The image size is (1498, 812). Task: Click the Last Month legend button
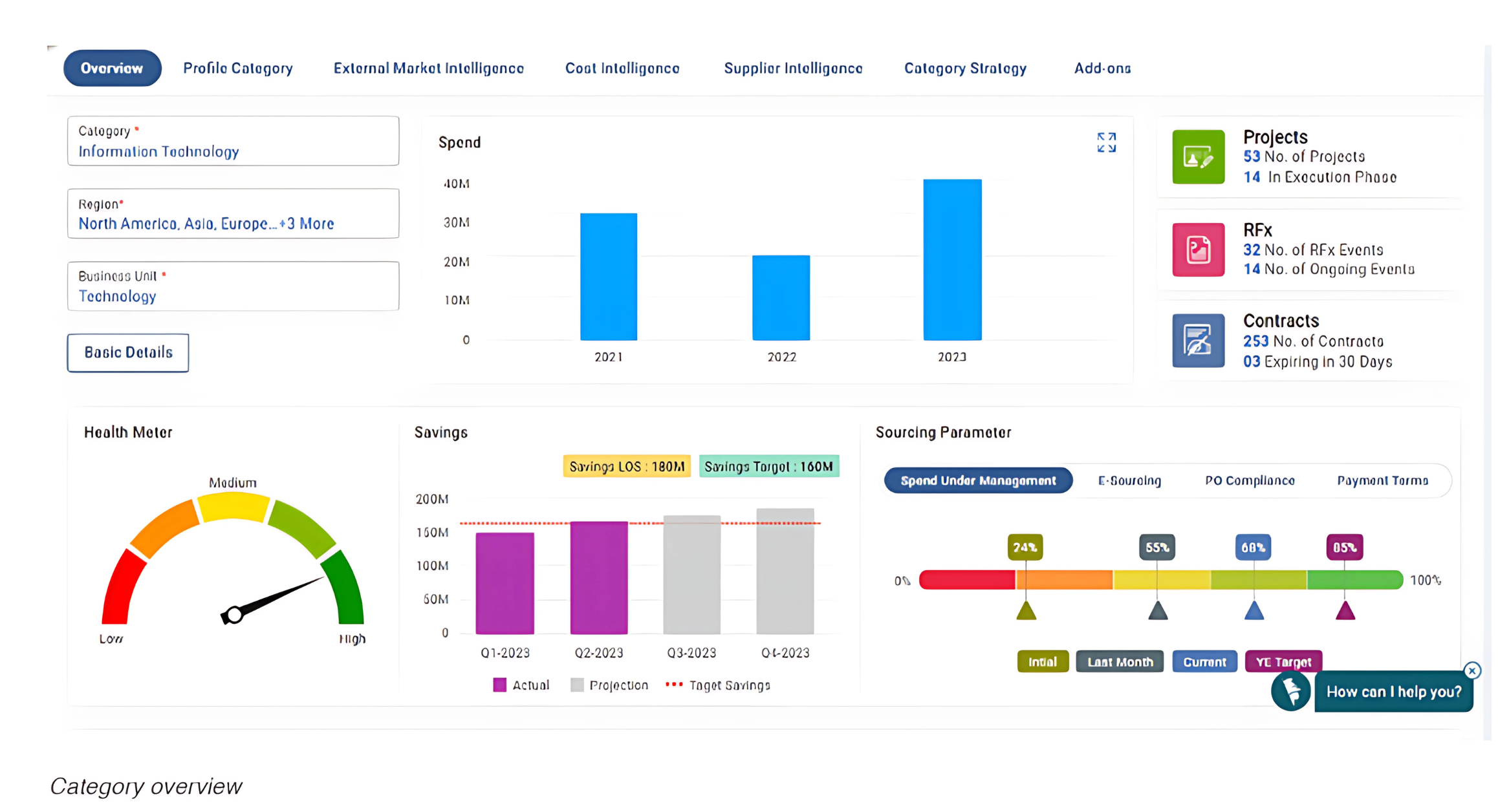[x=1120, y=662]
